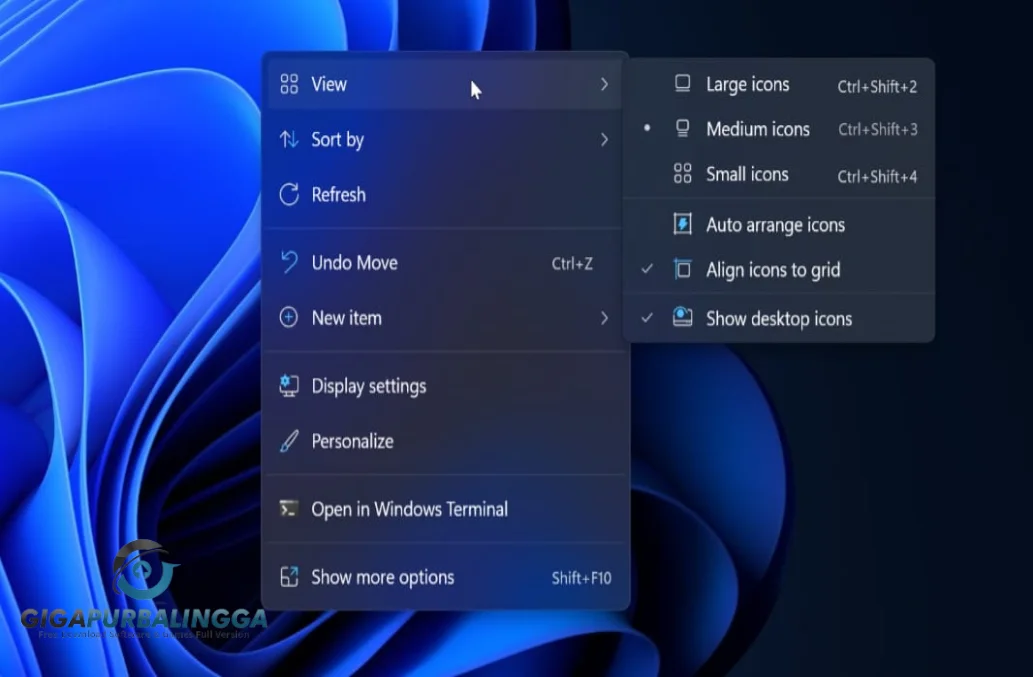Switch to Small icons view
The image size is (1033, 677).
coord(779,174)
